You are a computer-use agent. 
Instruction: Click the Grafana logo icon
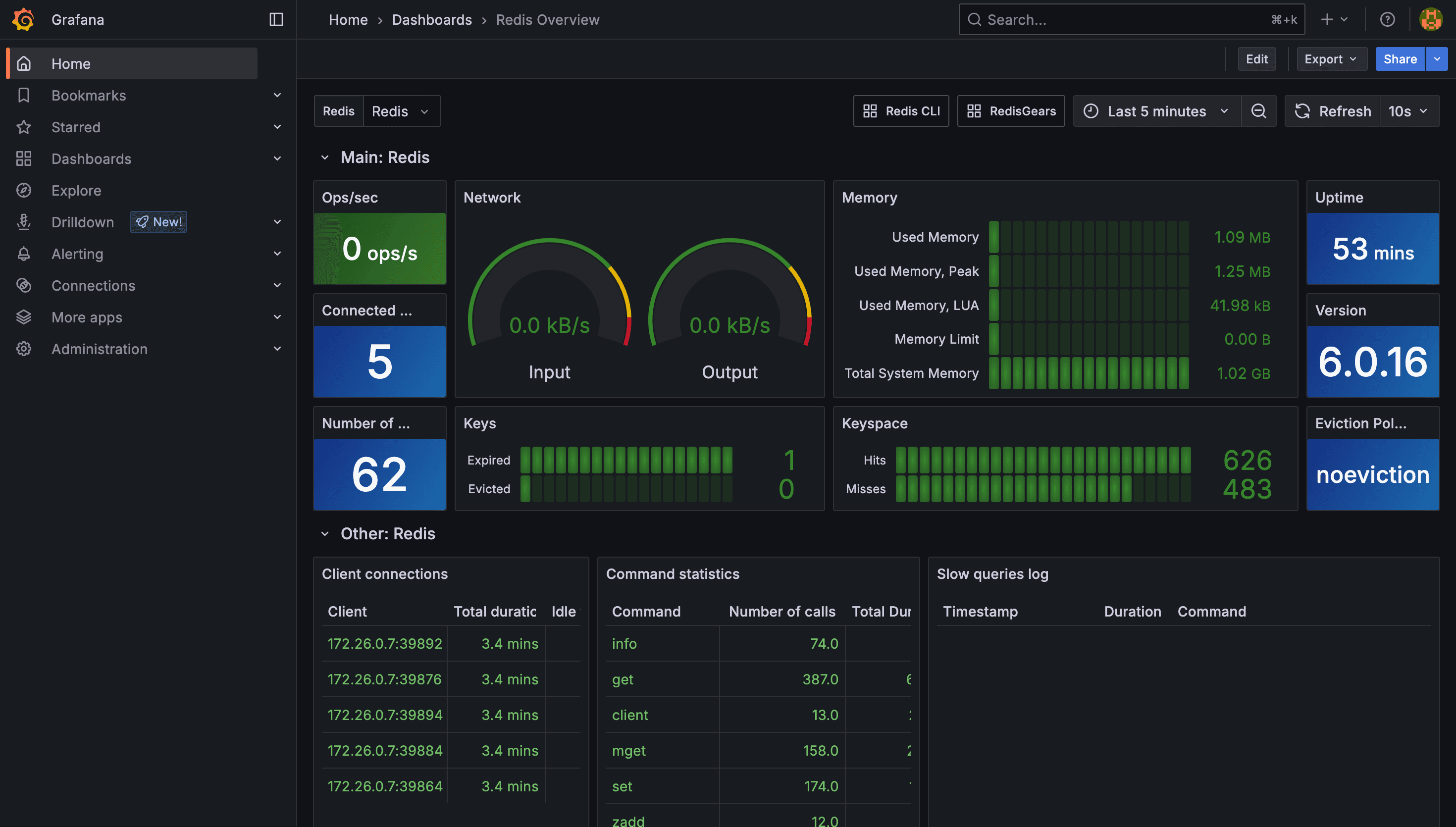click(x=23, y=19)
